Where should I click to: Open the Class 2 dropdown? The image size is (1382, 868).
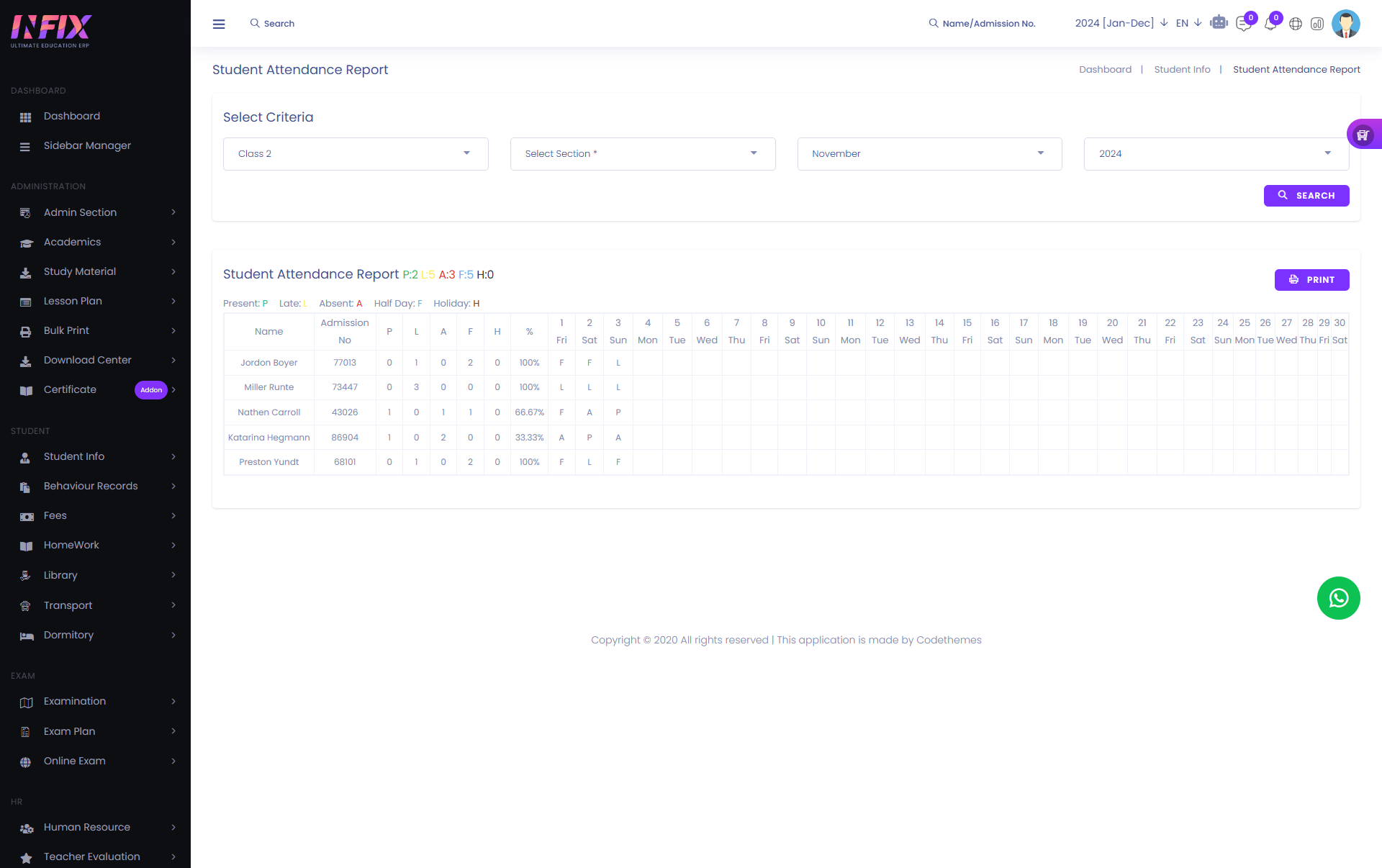(x=356, y=154)
